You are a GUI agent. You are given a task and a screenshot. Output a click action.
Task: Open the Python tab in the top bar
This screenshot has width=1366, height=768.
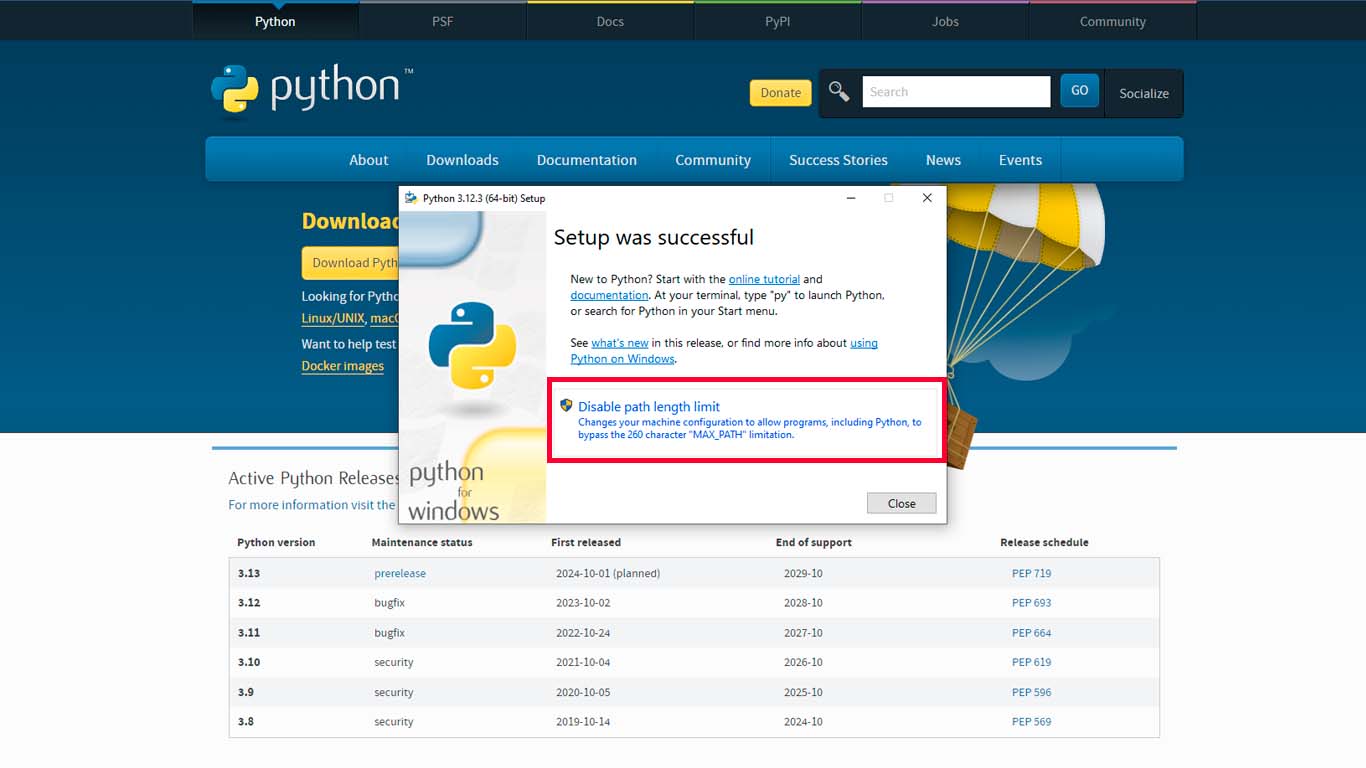(275, 21)
